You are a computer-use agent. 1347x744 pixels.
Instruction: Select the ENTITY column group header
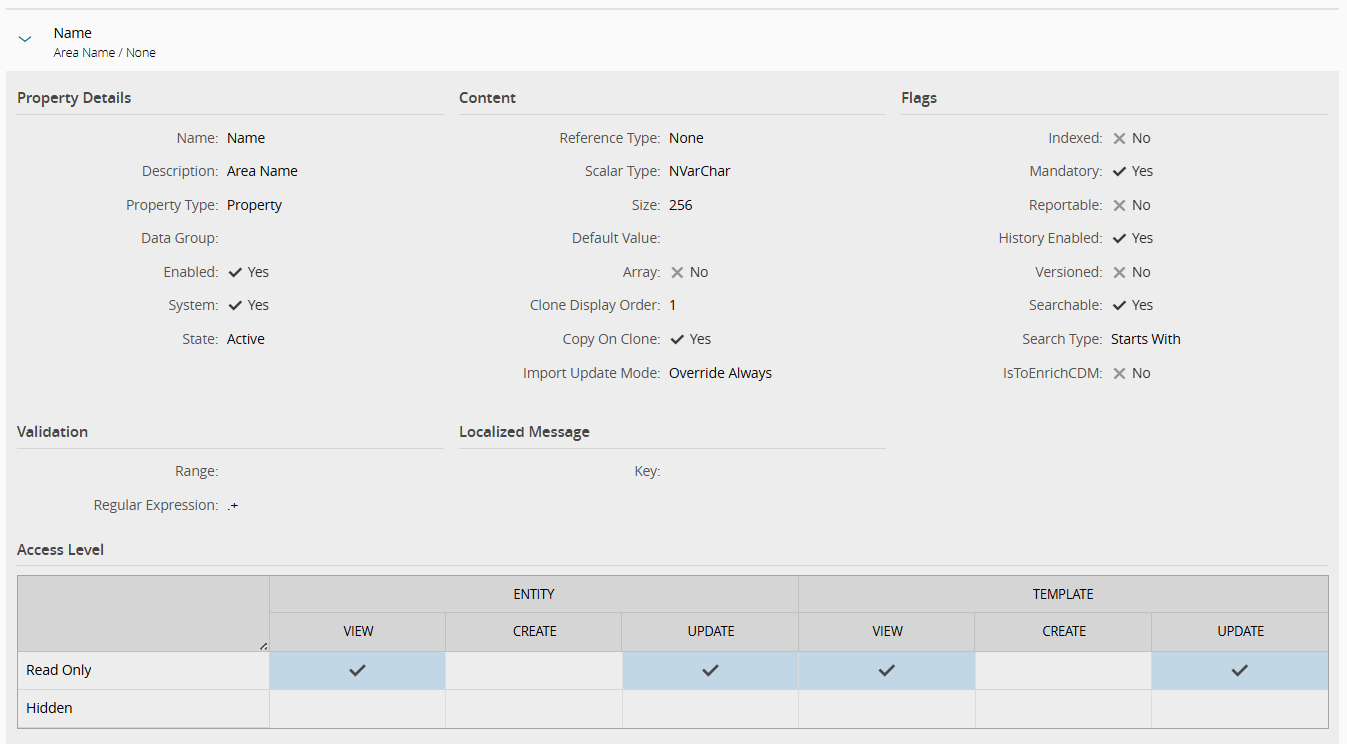tap(534, 594)
